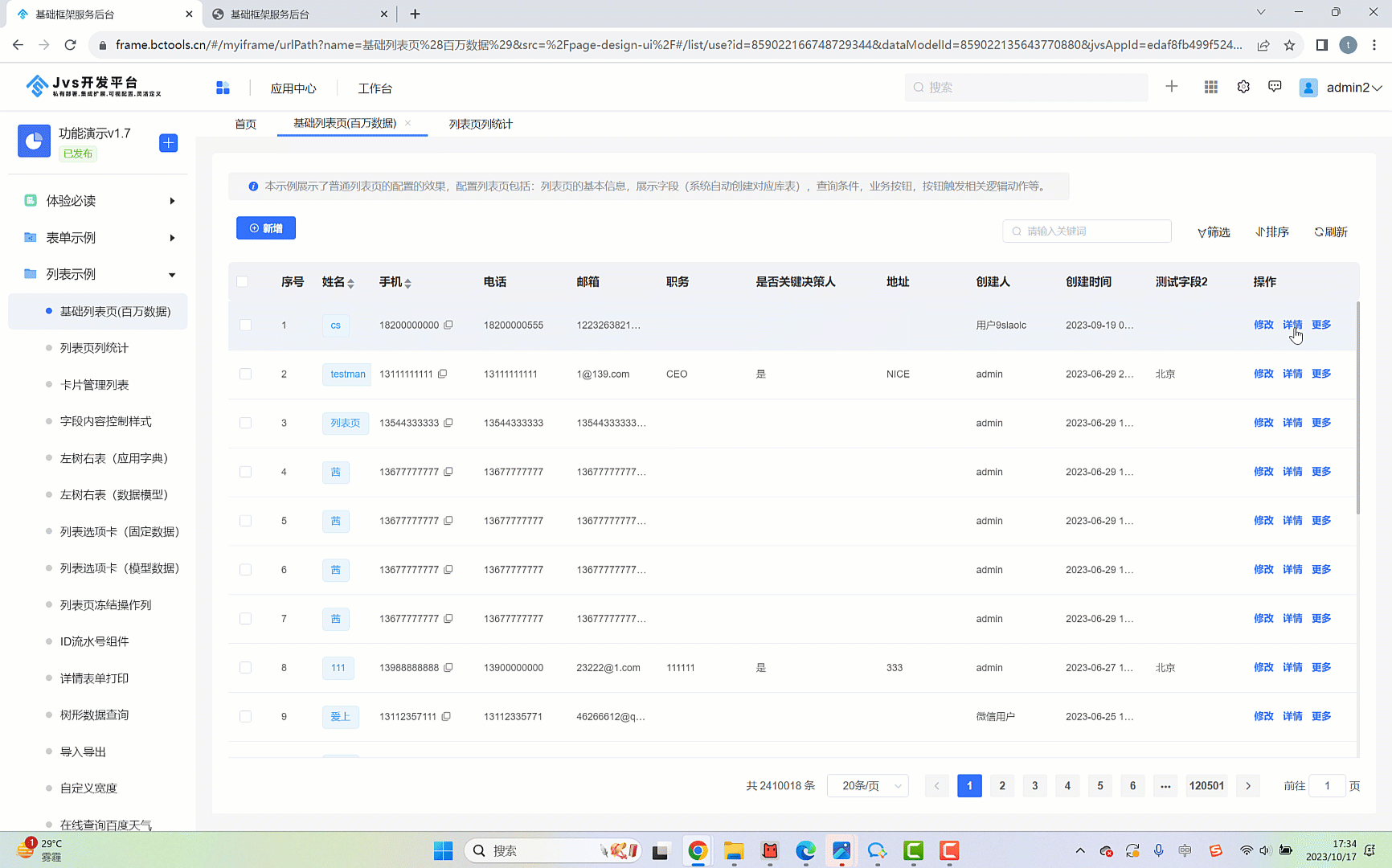Click the Jvs开发平台 logo

(93, 86)
